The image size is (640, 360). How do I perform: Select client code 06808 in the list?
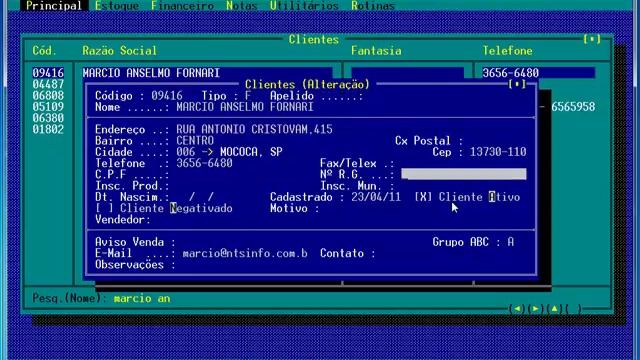[x=48, y=96]
